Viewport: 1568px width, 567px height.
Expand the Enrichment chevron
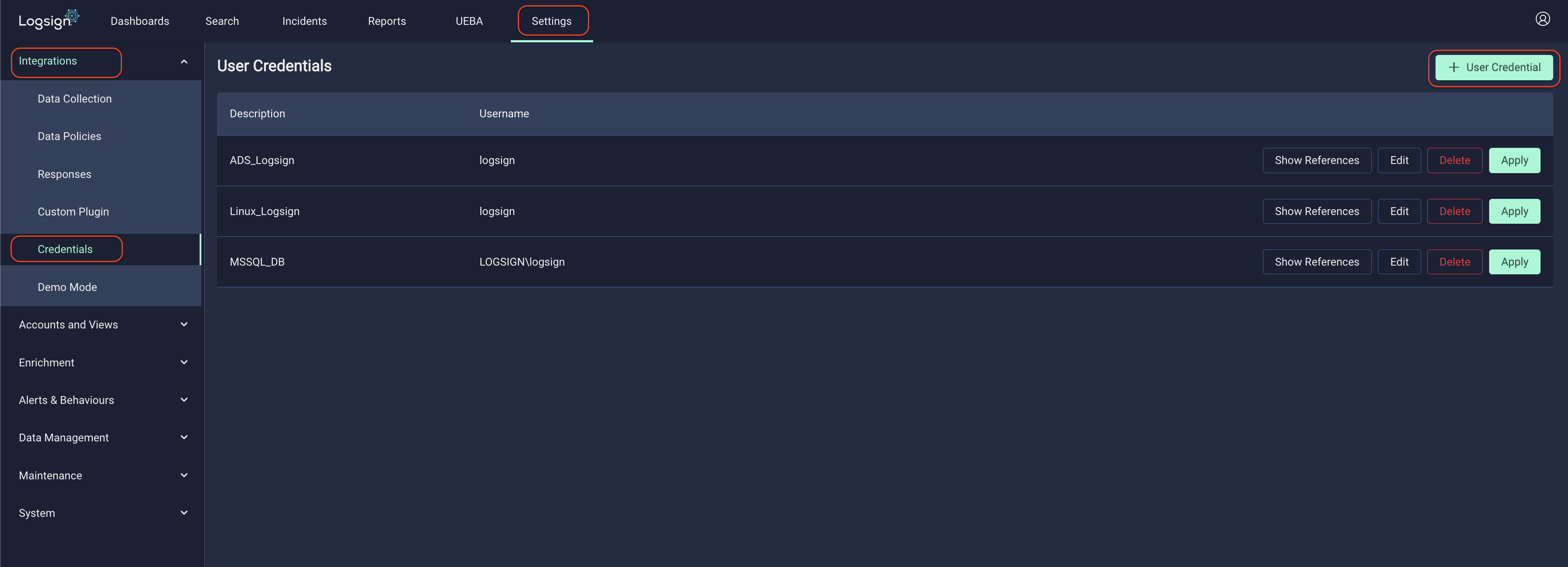(184, 362)
